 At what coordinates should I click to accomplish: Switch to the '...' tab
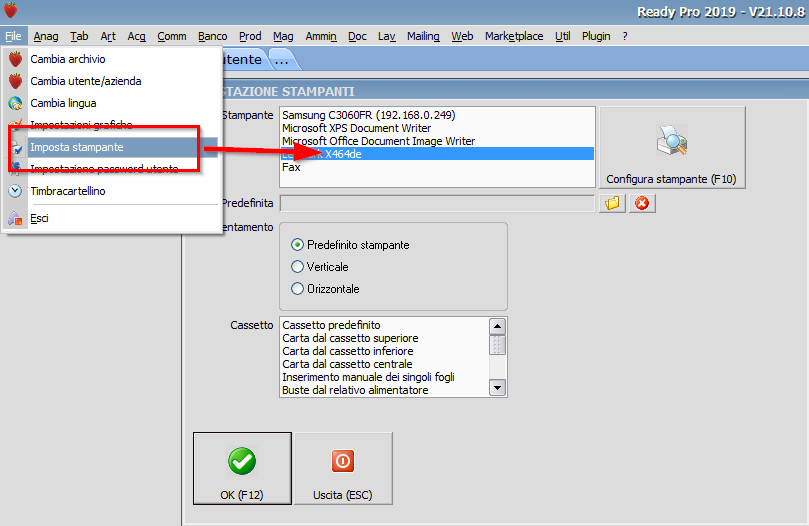pos(282,60)
